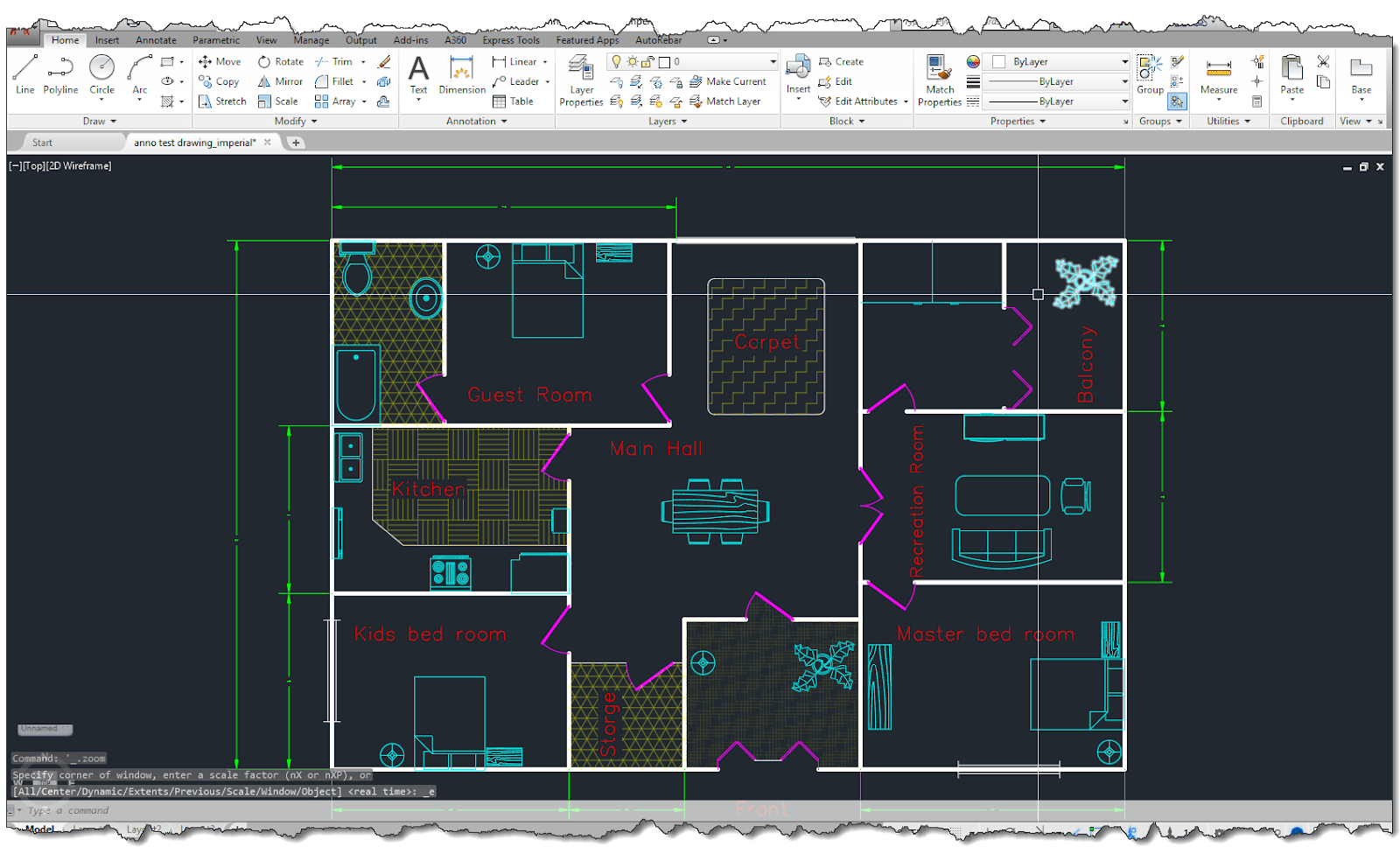Click Make Current layer button
Viewport: 1400px width, 847px height.
[727, 81]
